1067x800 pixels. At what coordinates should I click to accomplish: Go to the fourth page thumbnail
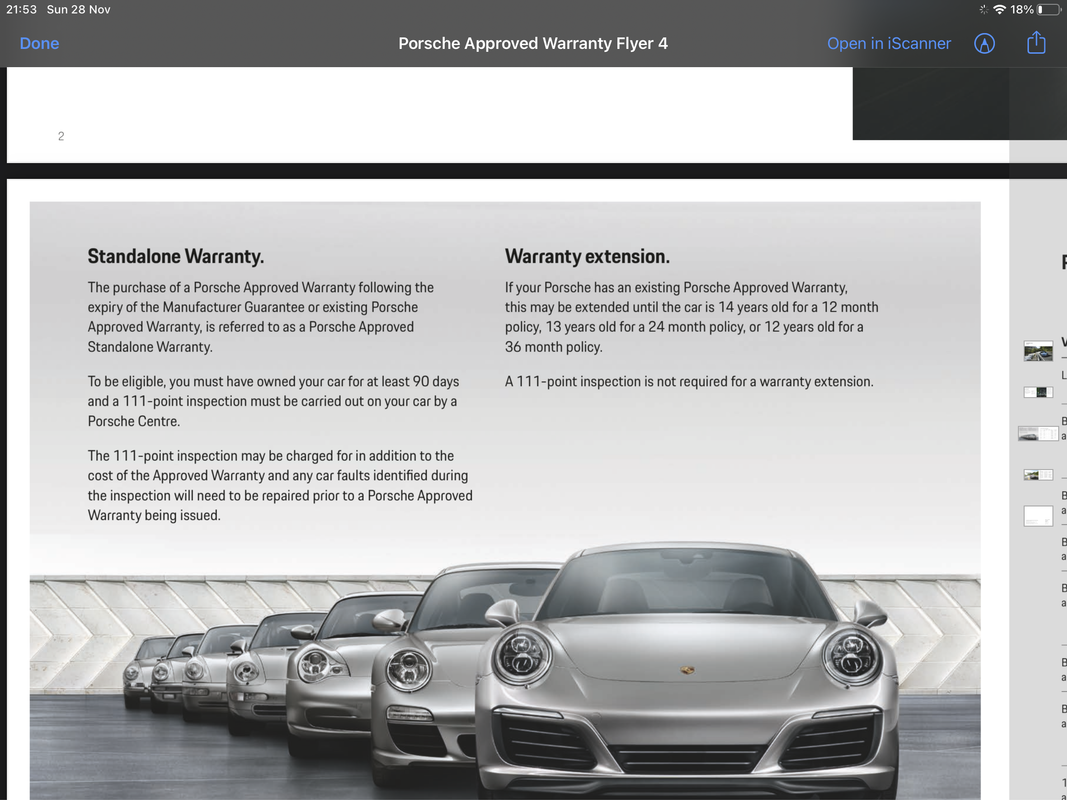coord(1038,475)
